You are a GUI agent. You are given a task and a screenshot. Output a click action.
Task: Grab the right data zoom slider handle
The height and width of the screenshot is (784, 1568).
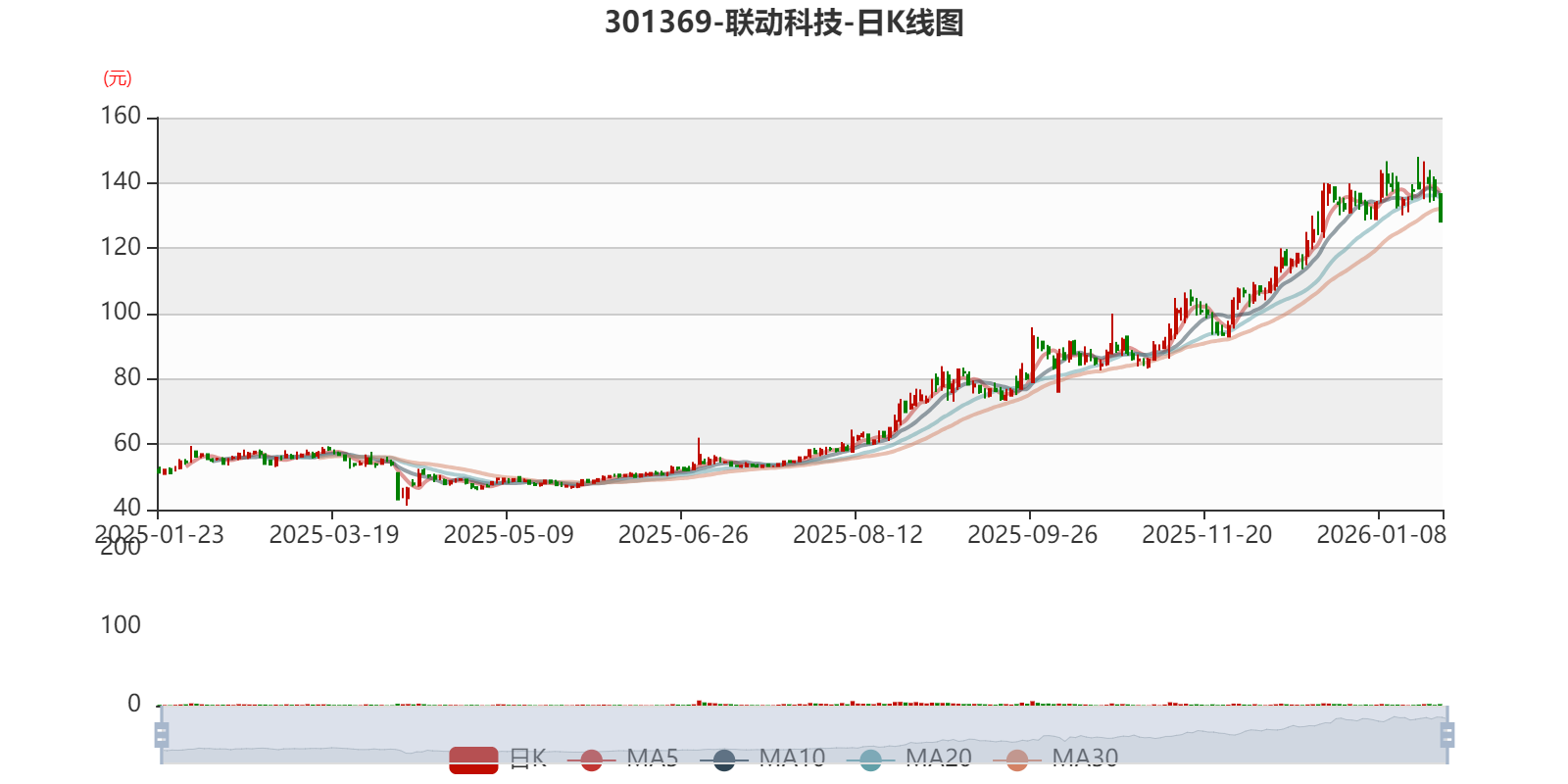click(x=1447, y=734)
